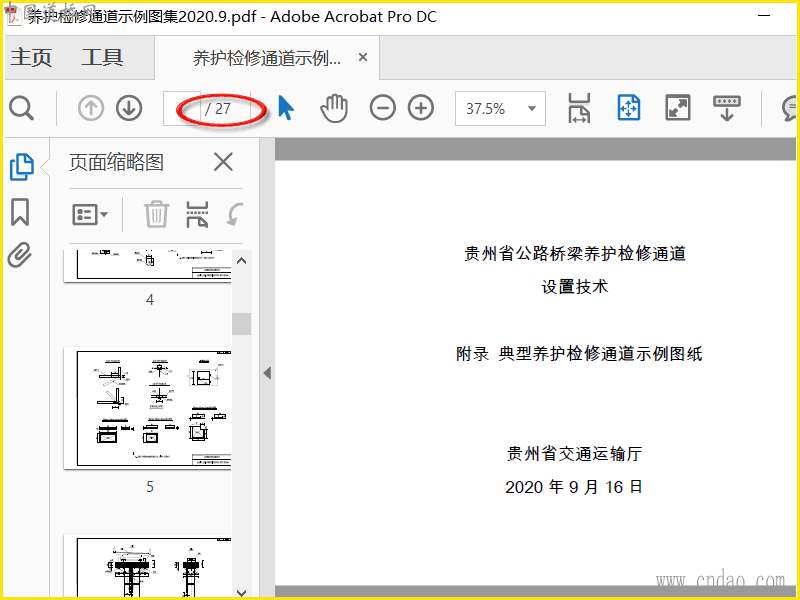This screenshot has width=800, height=600.
Task: Select the 养护检修通道示例... document tab
Action: pyautogui.click(x=266, y=58)
